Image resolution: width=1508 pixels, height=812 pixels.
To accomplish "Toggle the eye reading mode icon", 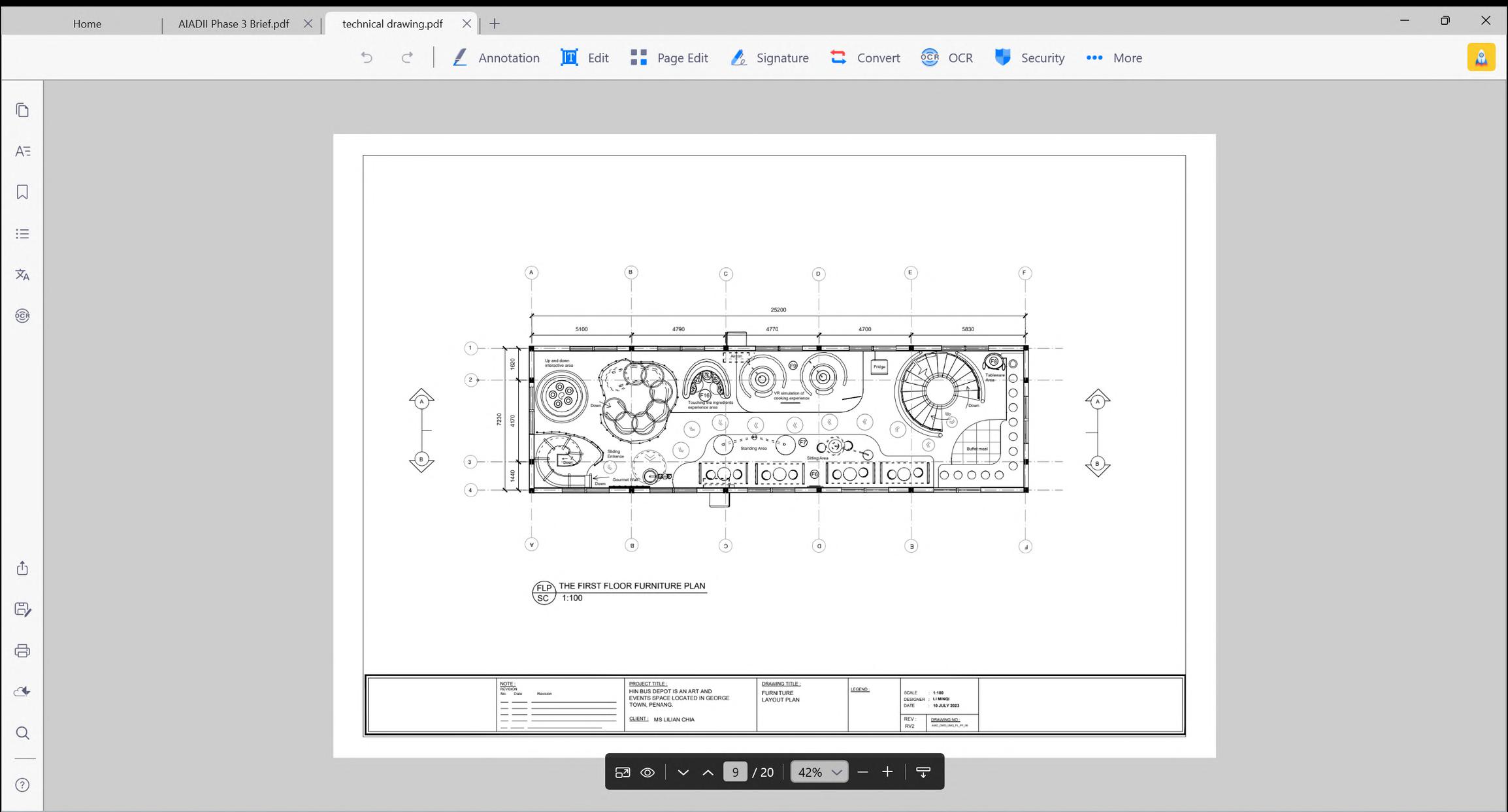I will click(647, 772).
